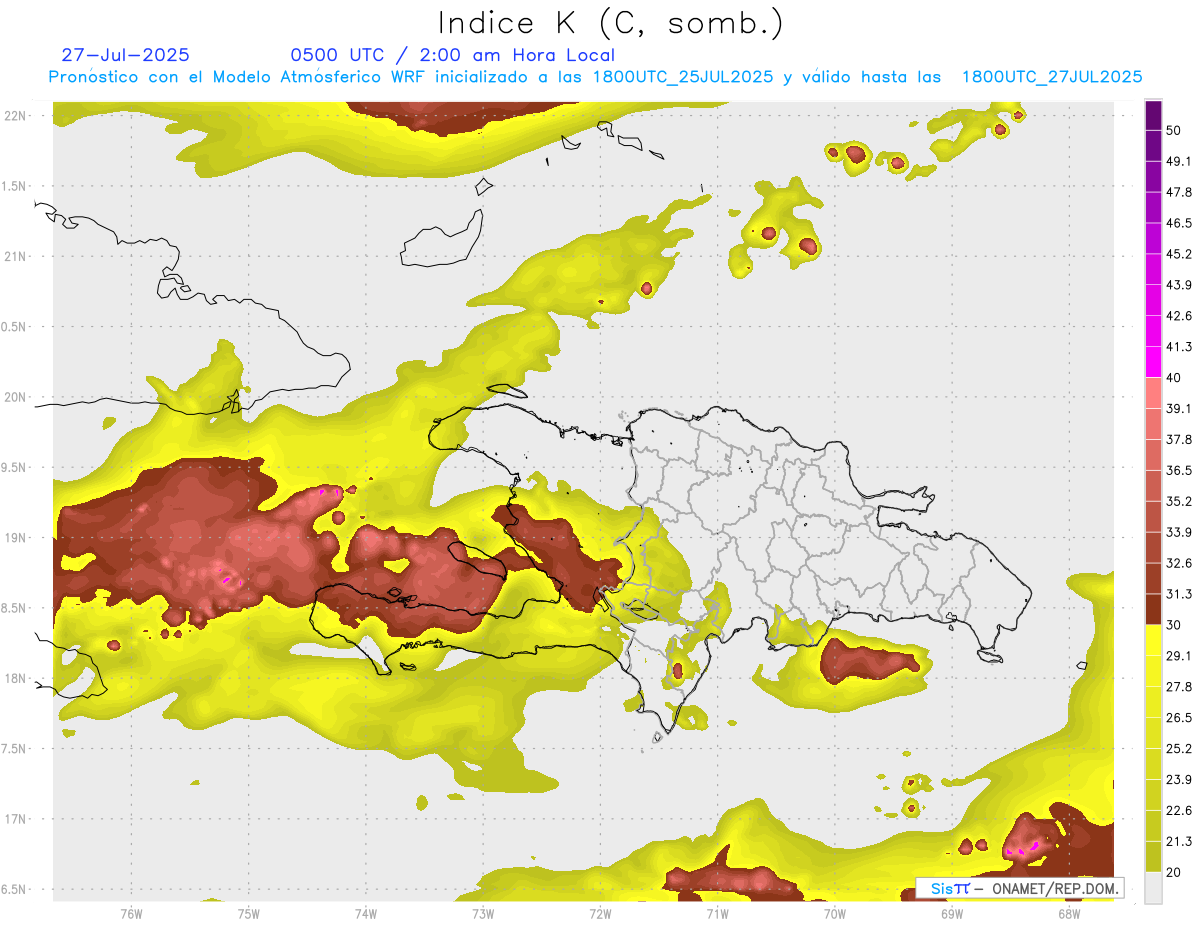The height and width of the screenshot is (927, 1200).
Task: Click the legend value "30"
Action: click(x=1174, y=625)
